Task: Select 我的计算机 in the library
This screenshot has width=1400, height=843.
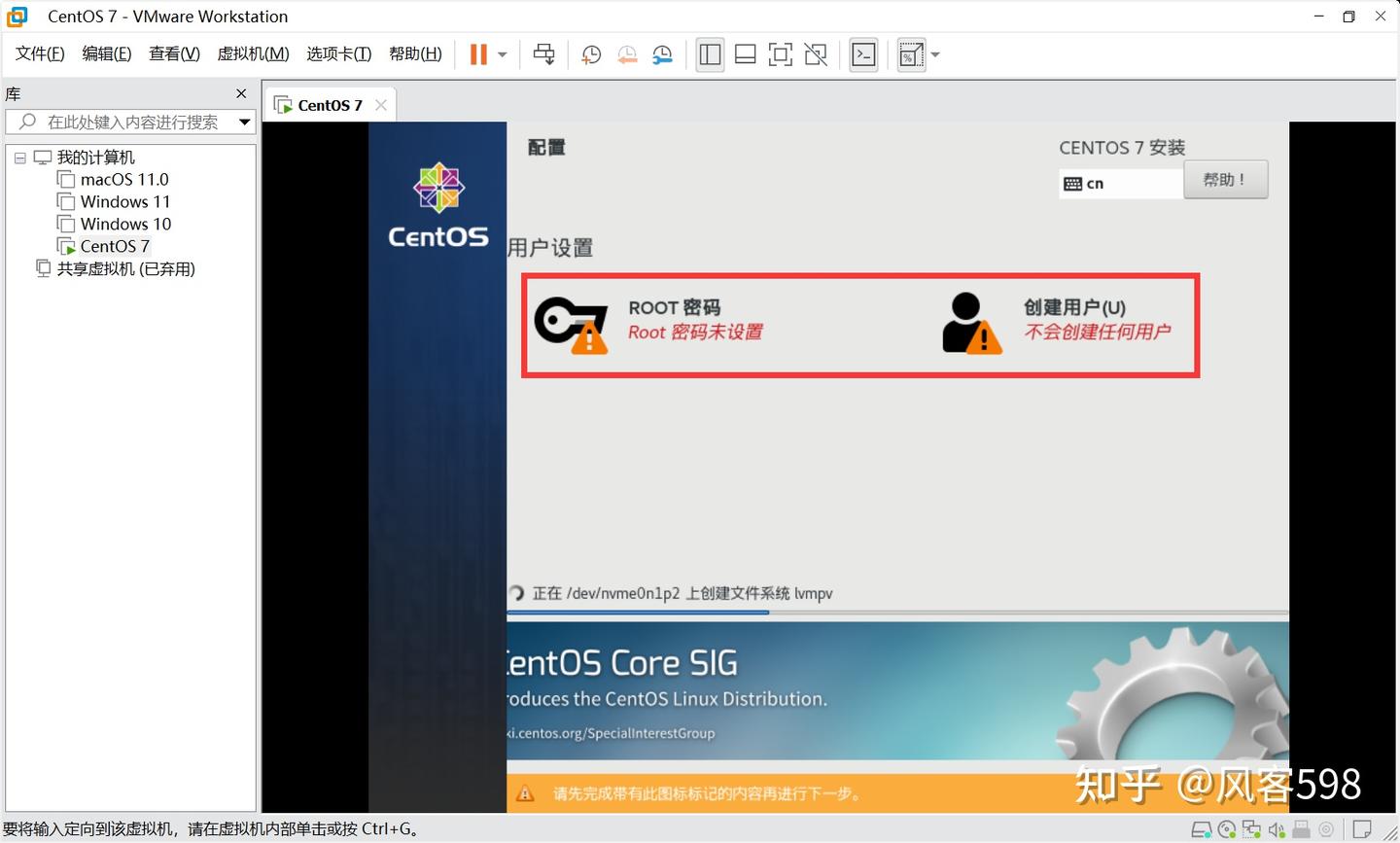Action: tap(95, 158)
